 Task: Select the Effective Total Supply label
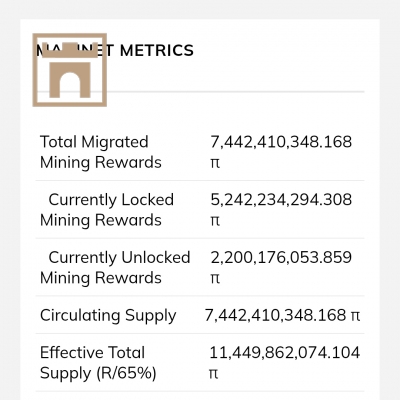pos(98,363)
